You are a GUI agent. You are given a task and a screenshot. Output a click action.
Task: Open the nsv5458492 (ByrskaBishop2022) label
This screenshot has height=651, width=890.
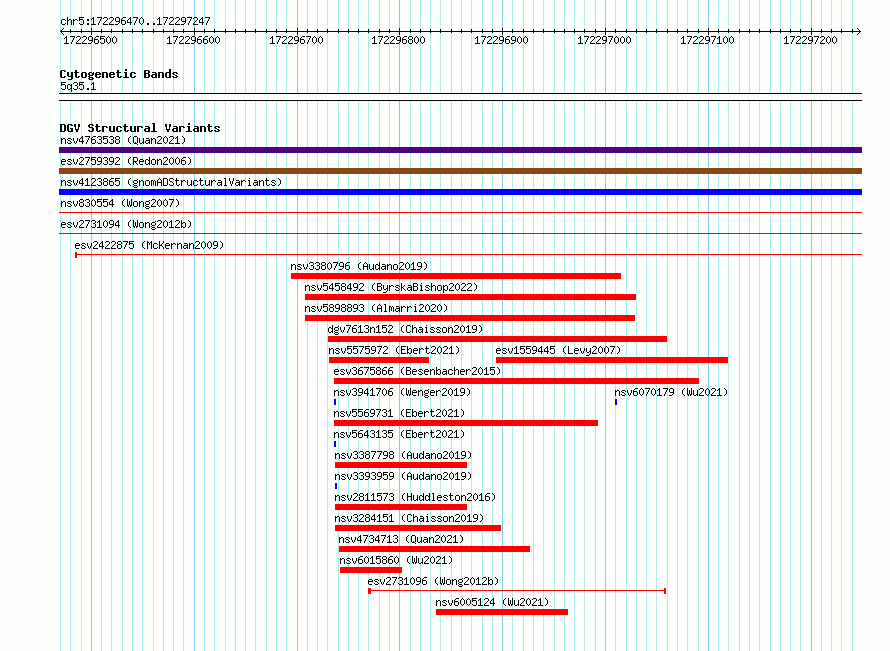(391, 287)
